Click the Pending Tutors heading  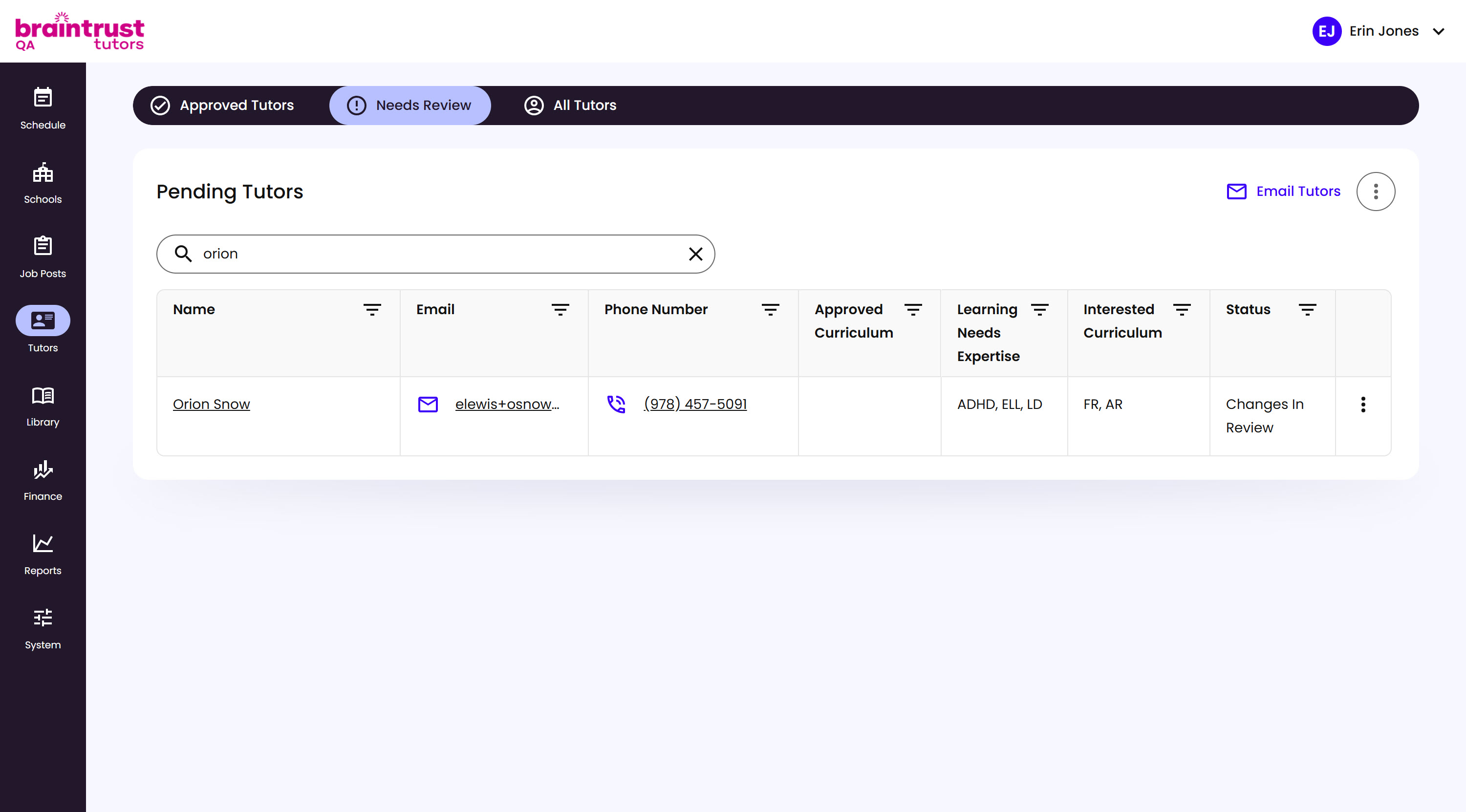(230, 192)
